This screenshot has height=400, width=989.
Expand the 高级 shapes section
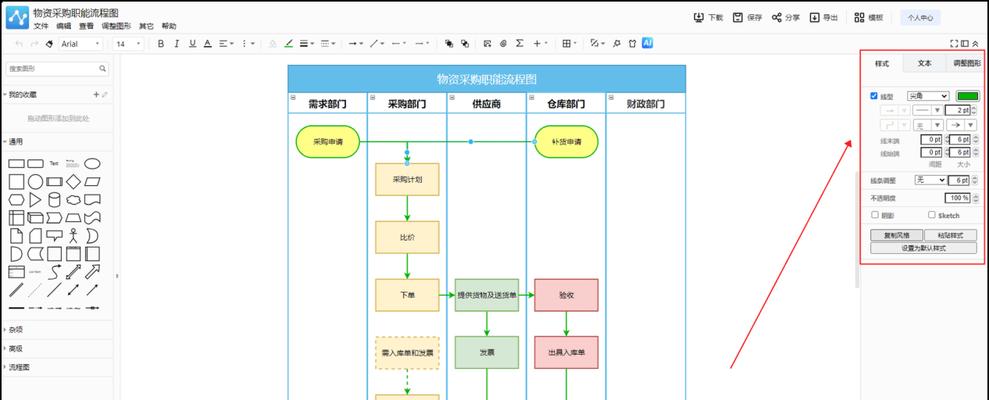click(x=13, y=348)
